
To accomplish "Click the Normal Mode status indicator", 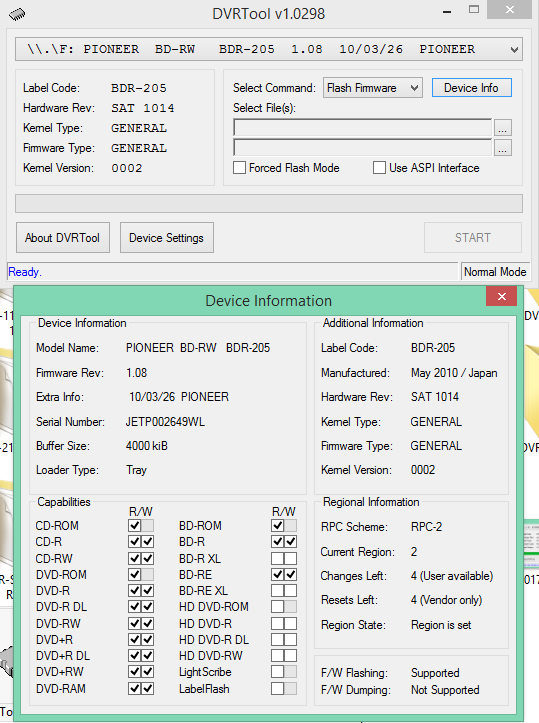I will tap(495, 272).
